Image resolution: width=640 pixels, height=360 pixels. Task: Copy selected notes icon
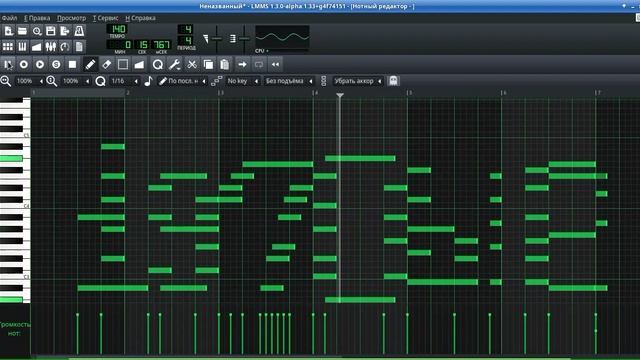coord(208,64)
